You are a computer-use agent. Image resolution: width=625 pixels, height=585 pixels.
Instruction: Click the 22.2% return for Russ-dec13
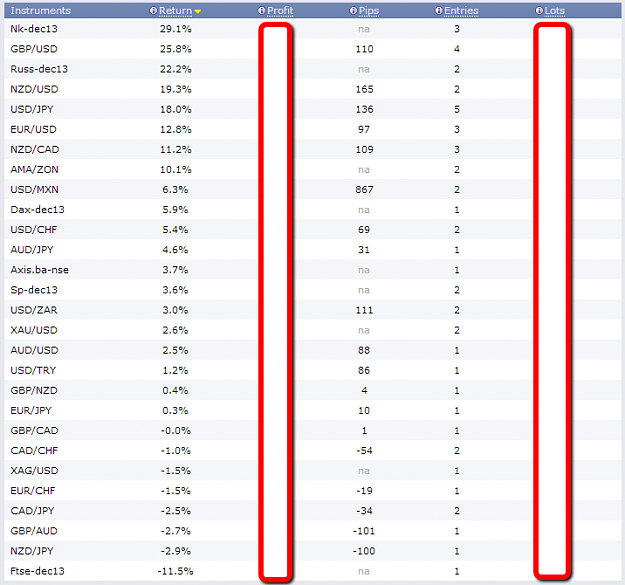[176, 69]
